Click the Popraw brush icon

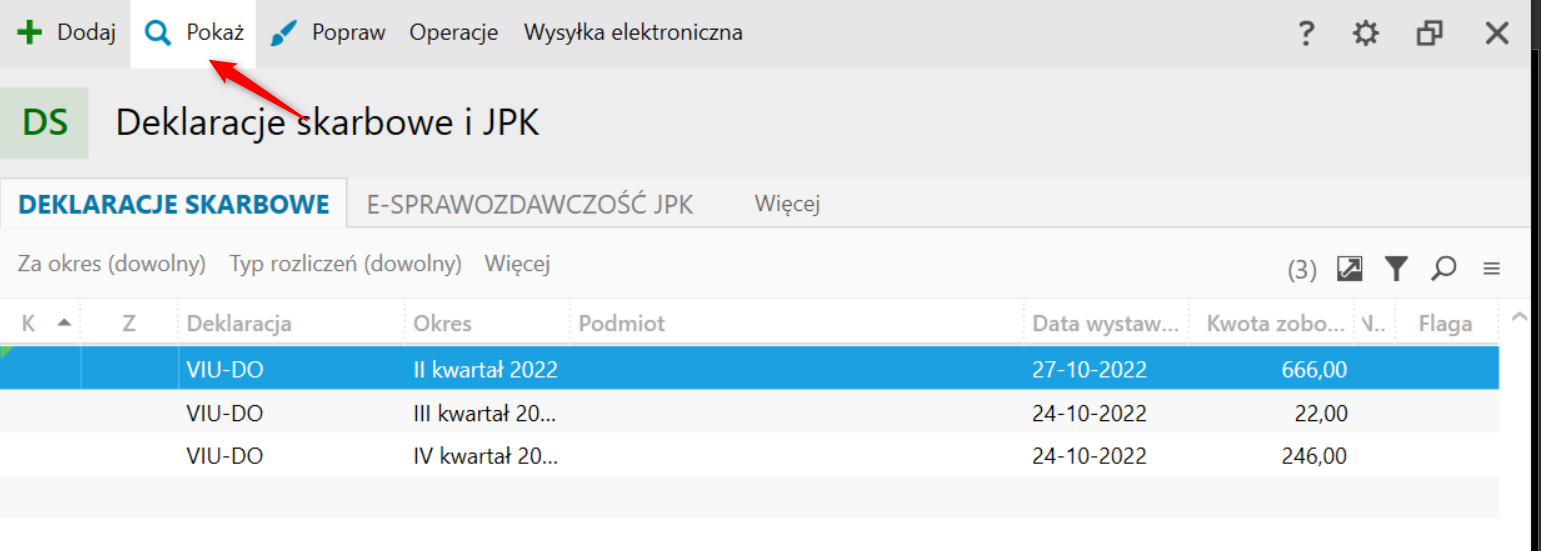tap(284, 34)
